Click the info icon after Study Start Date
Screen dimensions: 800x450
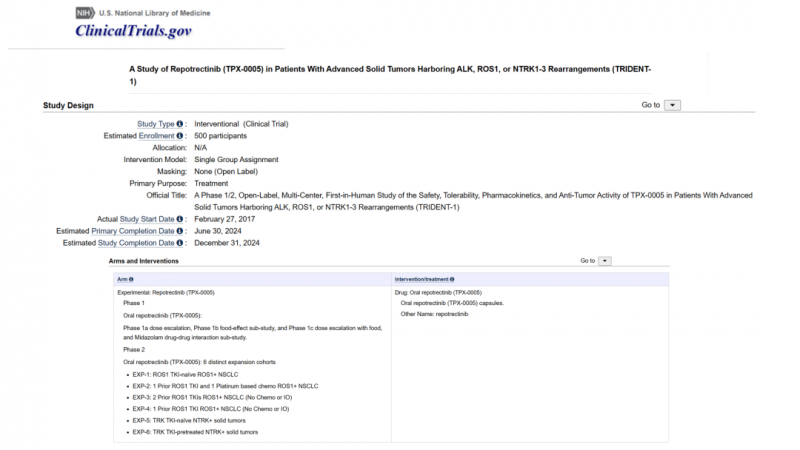click(x=180, y=219)
